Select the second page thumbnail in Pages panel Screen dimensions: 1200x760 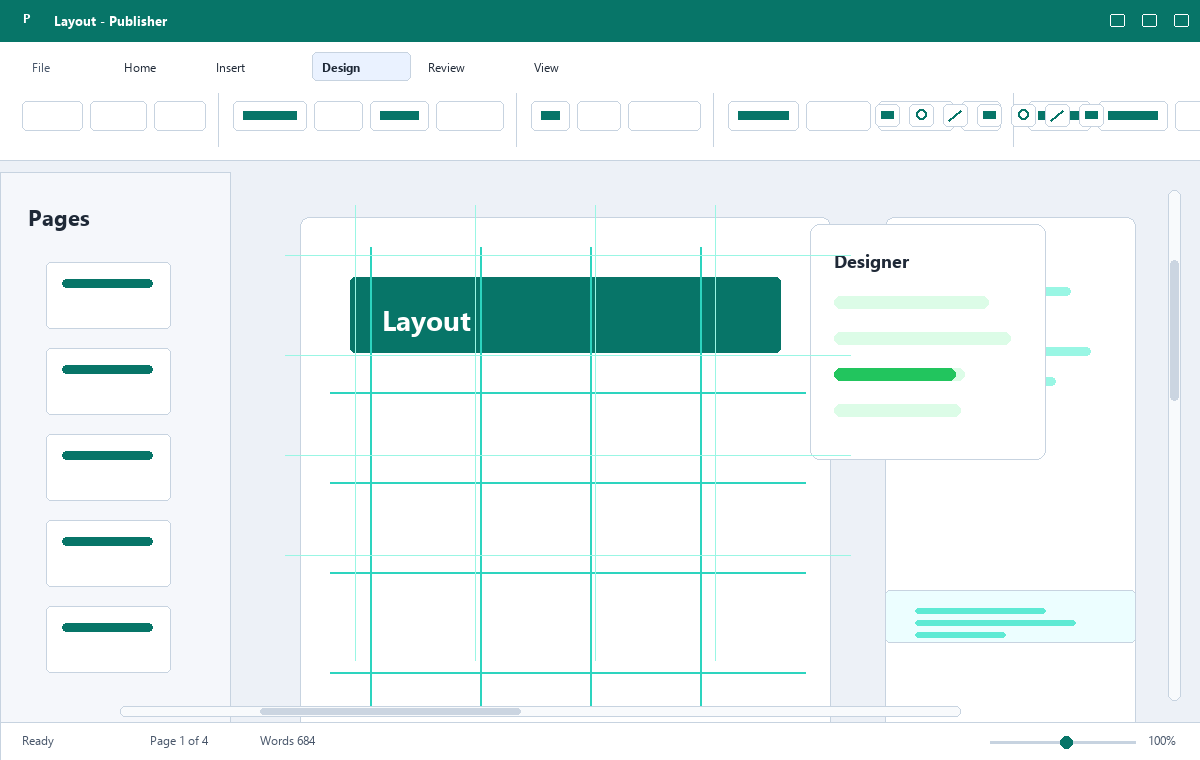coord(108,381)
